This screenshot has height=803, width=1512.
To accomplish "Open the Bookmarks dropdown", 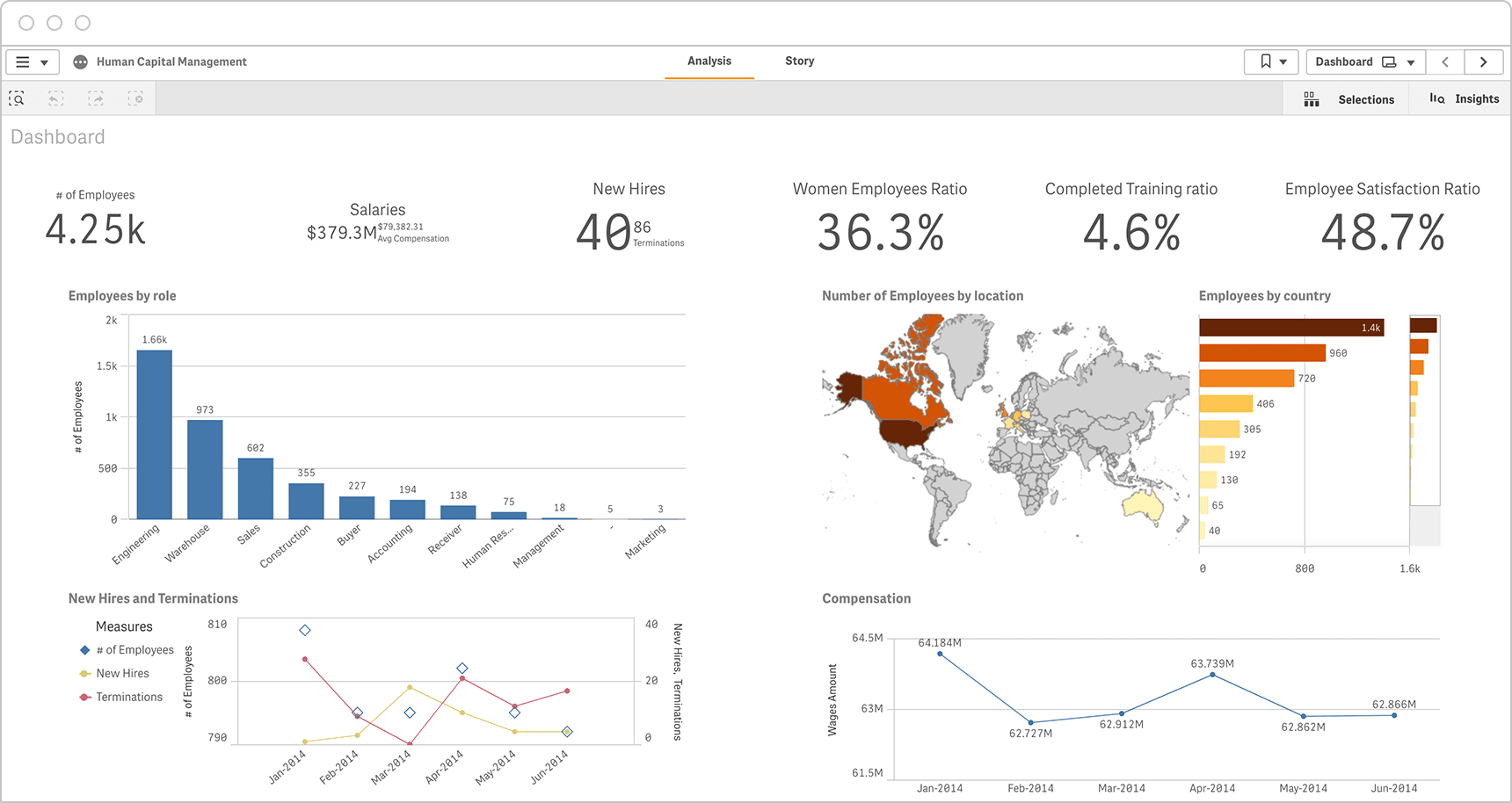I will 1271,61.
